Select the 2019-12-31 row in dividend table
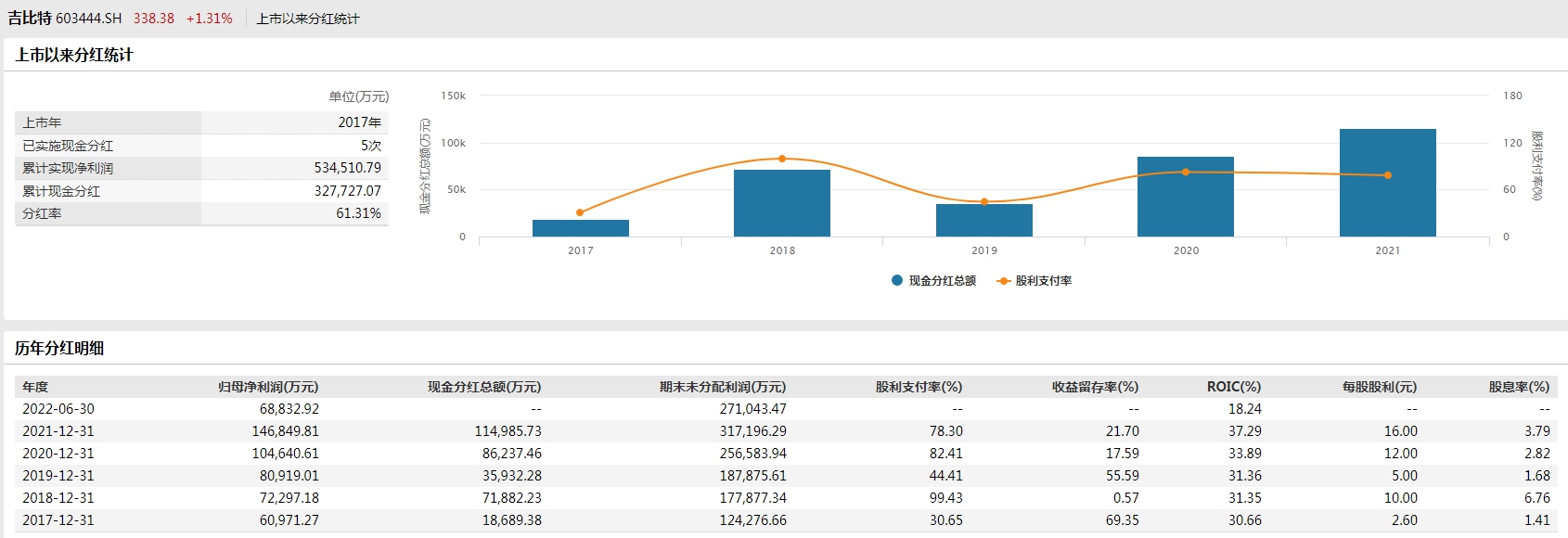1568x538 pixels. click(58, 476)
